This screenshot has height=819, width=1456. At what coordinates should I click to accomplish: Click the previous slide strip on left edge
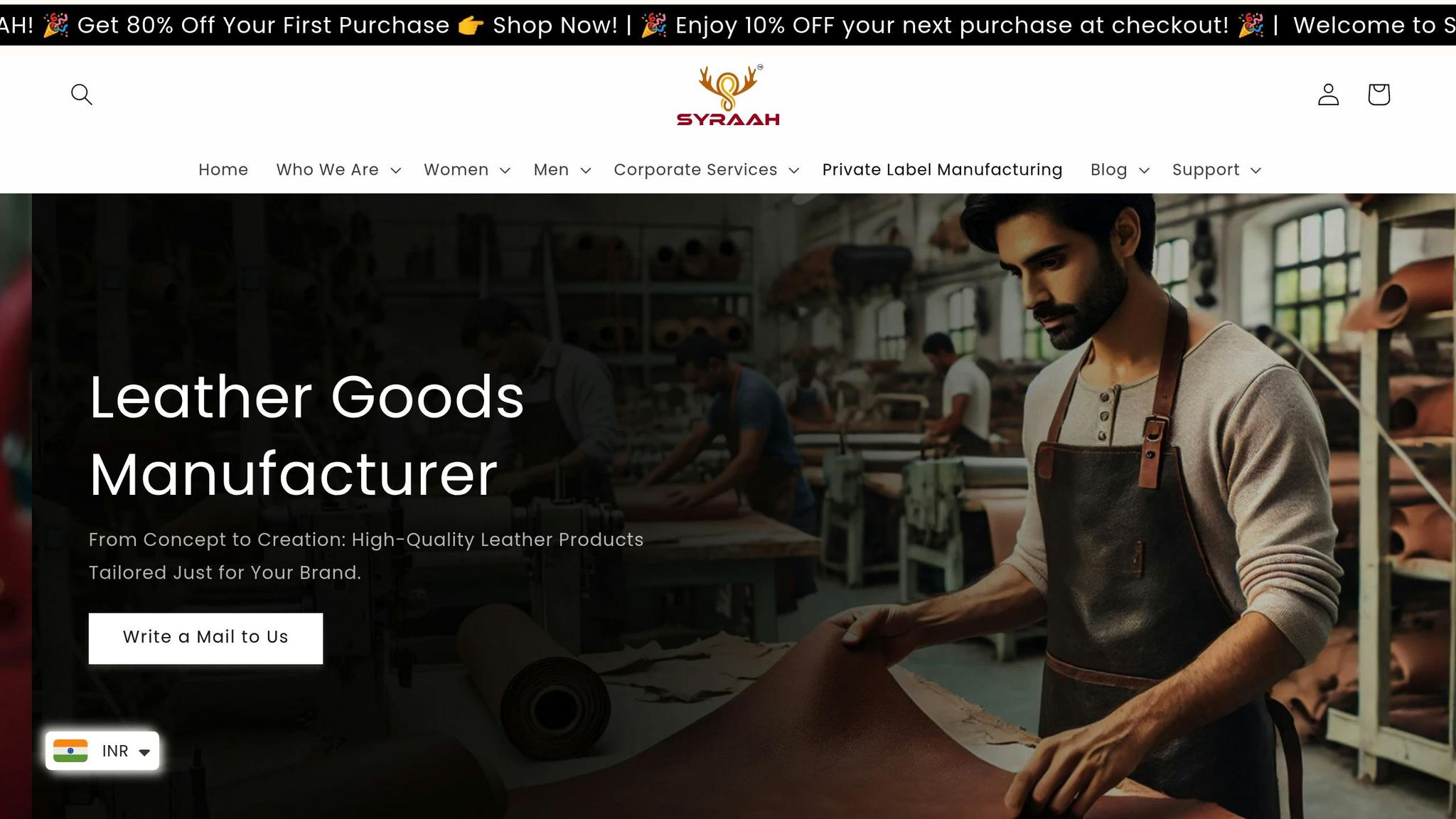[x=16, y=506]
